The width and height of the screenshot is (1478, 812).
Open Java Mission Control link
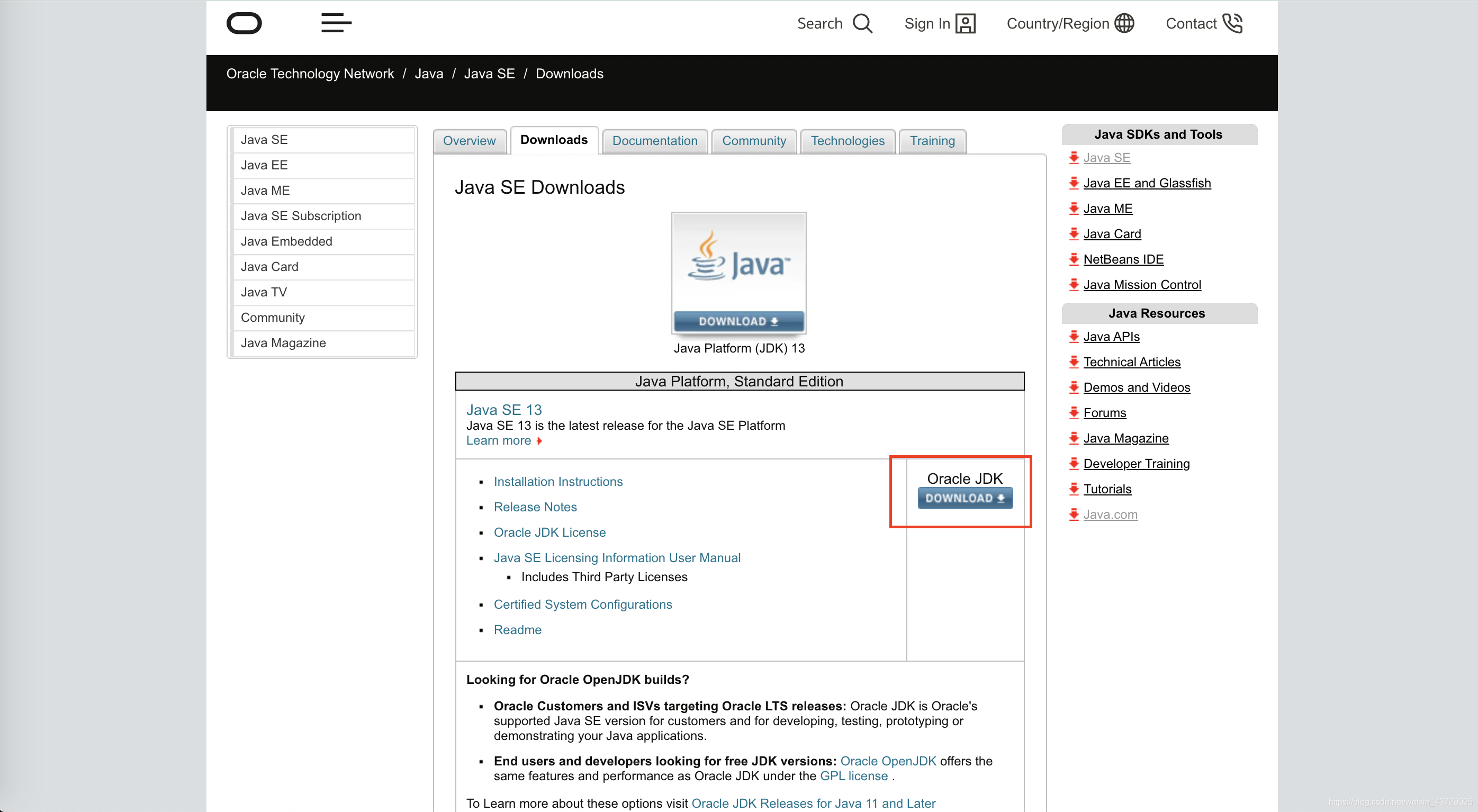(1142, 285)
